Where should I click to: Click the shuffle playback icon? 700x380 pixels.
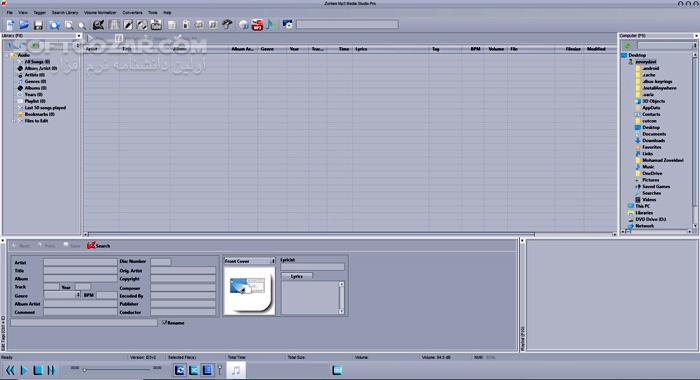[x=194, y=370]
